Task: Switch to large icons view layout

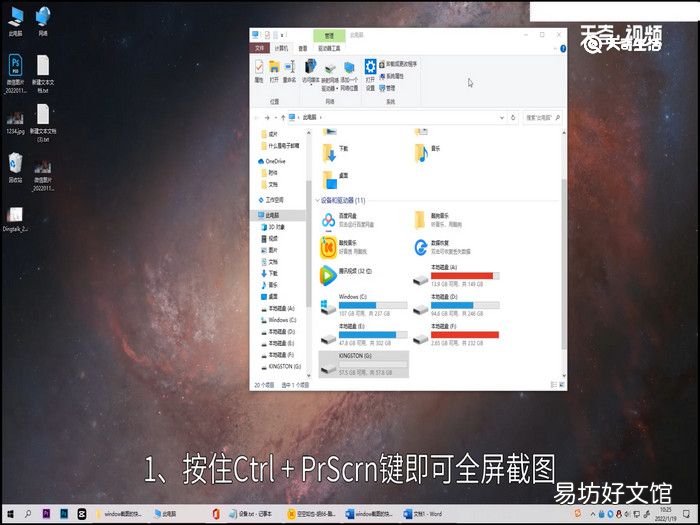Action: (561, 385)
